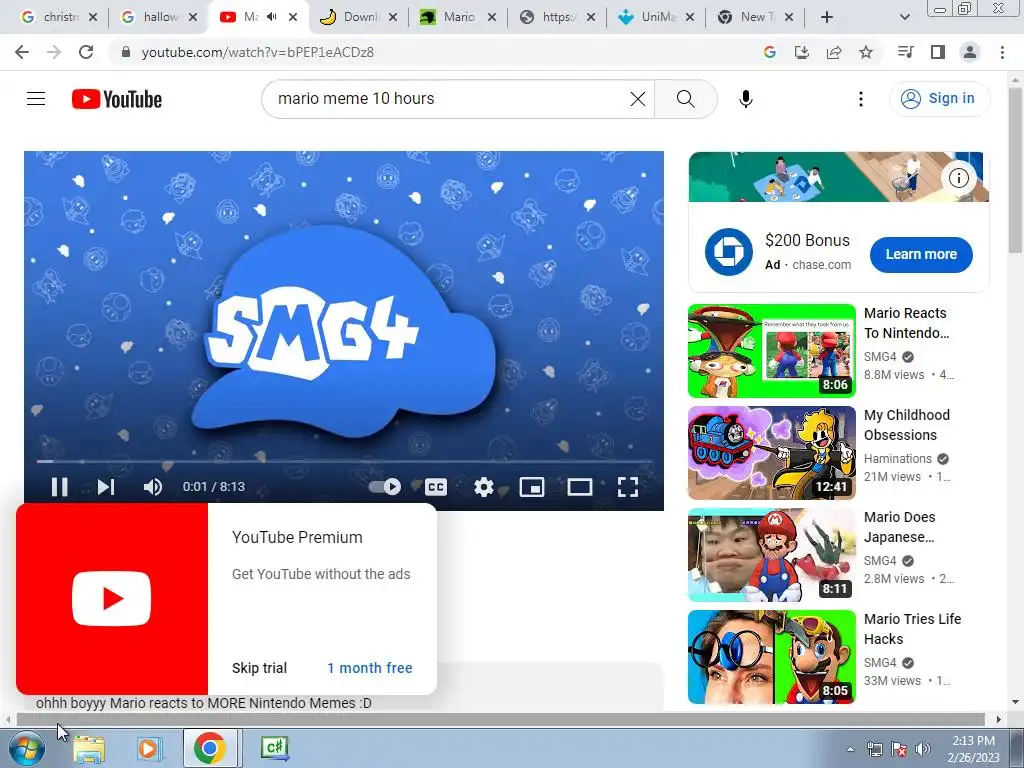Click the horizontal page scrollbar
1024x768 pixels.
[500, 719]
